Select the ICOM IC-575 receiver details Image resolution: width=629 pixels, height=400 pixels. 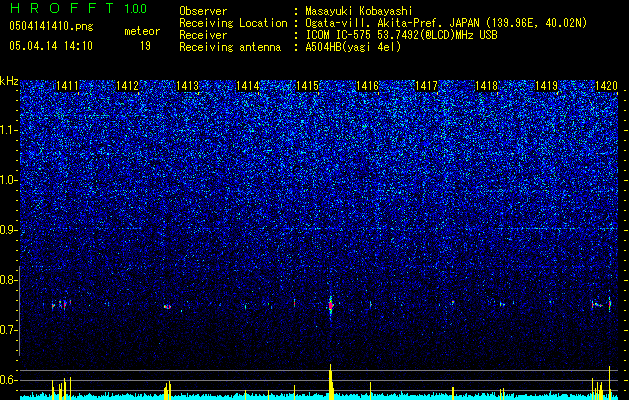(x=401, y=35)
